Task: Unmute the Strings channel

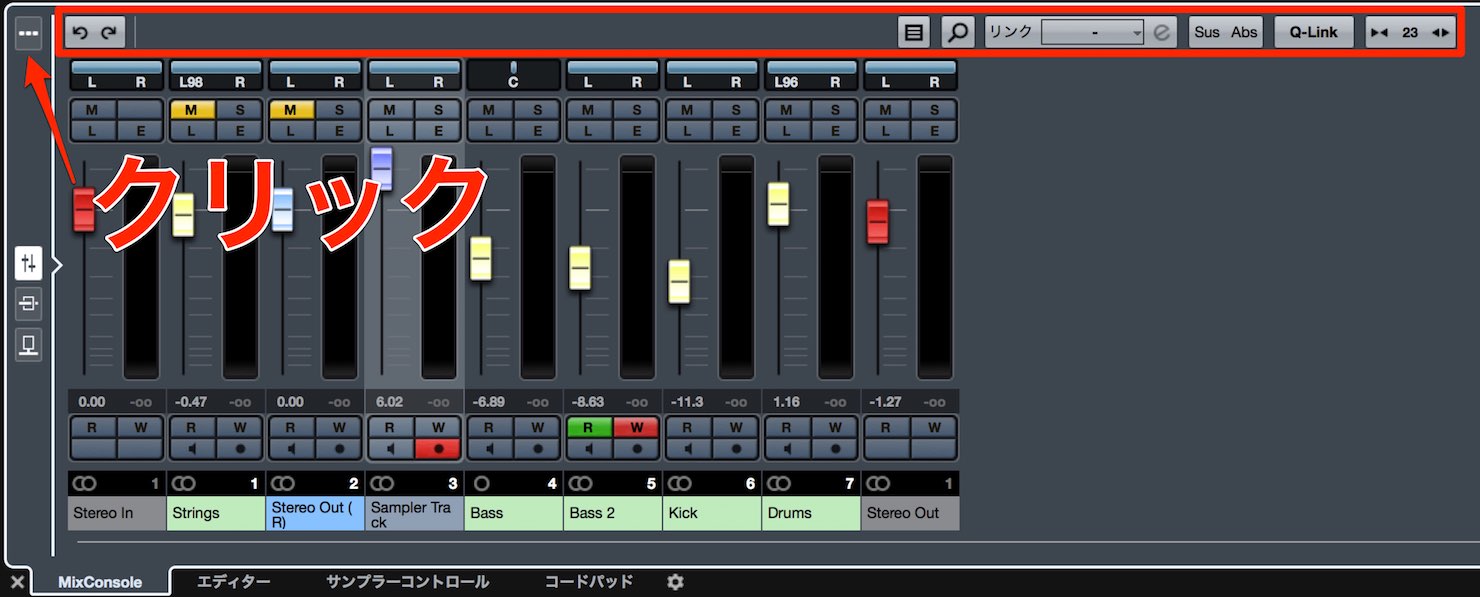Action: [x=192, y=110]
